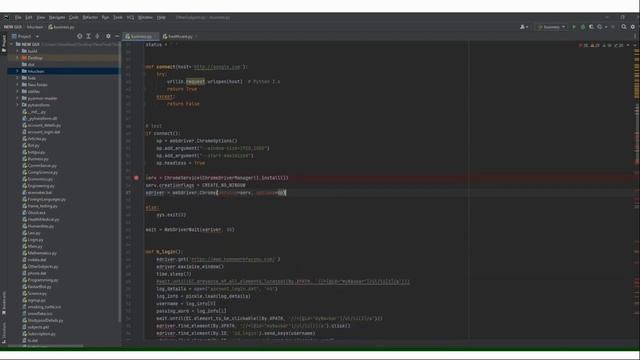
Task: Expand the selected blue-highlighted folder
Action: (17, 71)
